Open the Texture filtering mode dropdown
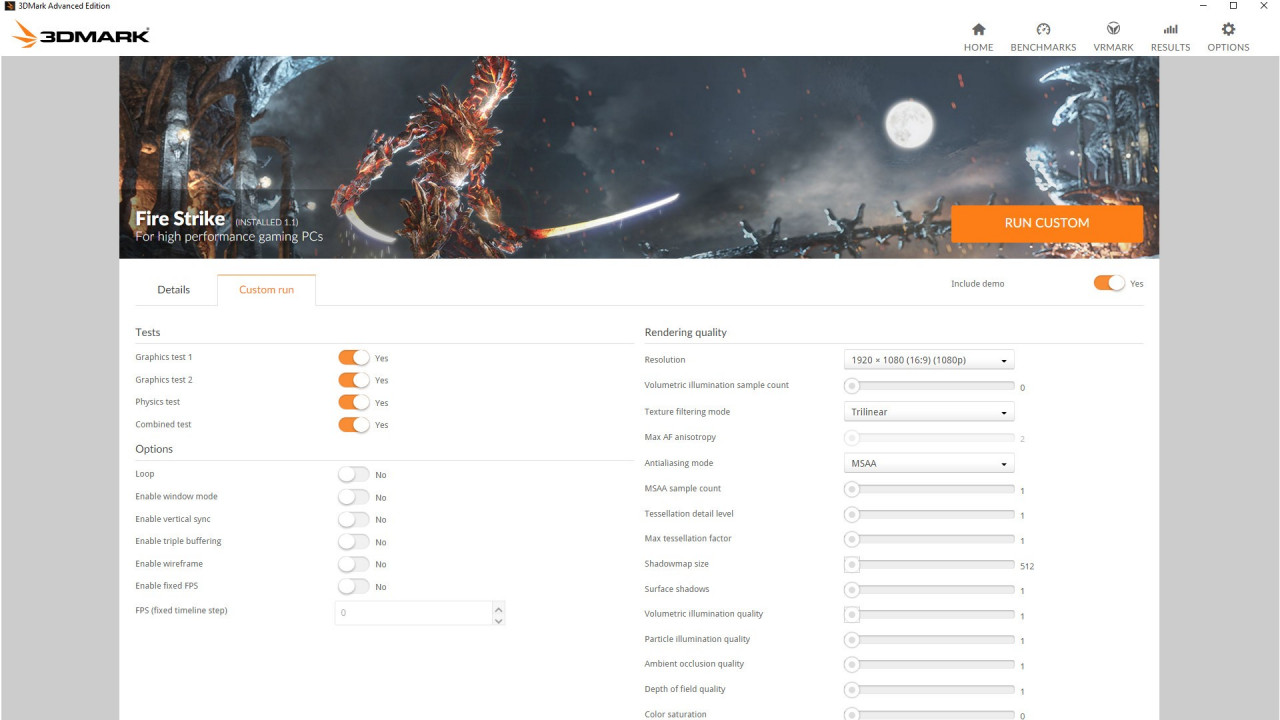Viewport: 1280px width, 720px height. click(x=929, y=412)
